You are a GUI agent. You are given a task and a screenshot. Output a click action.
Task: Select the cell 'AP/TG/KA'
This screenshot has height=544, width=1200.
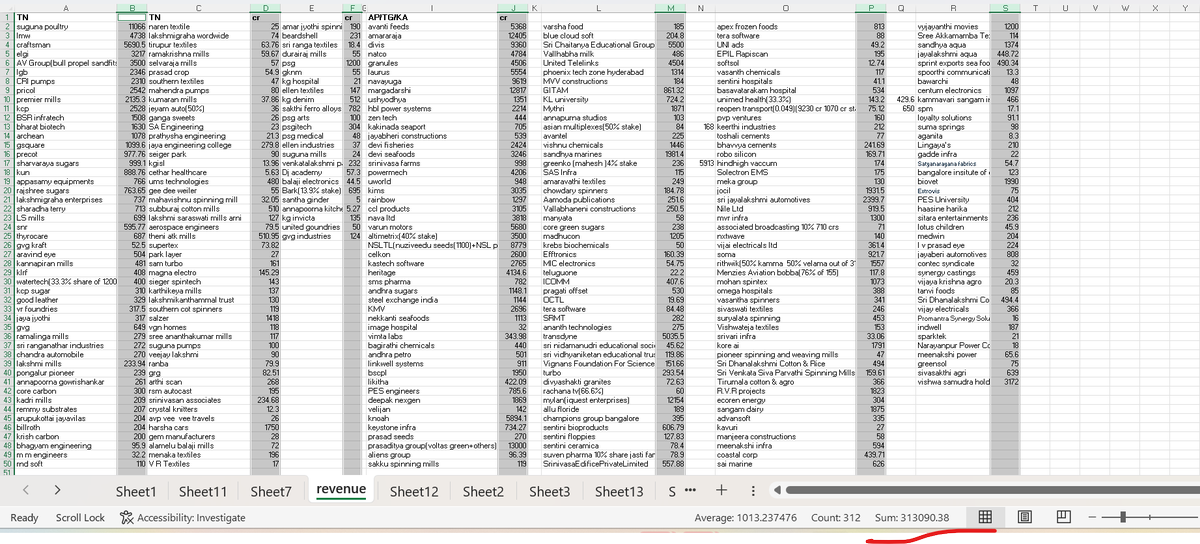tap(432, 17)
